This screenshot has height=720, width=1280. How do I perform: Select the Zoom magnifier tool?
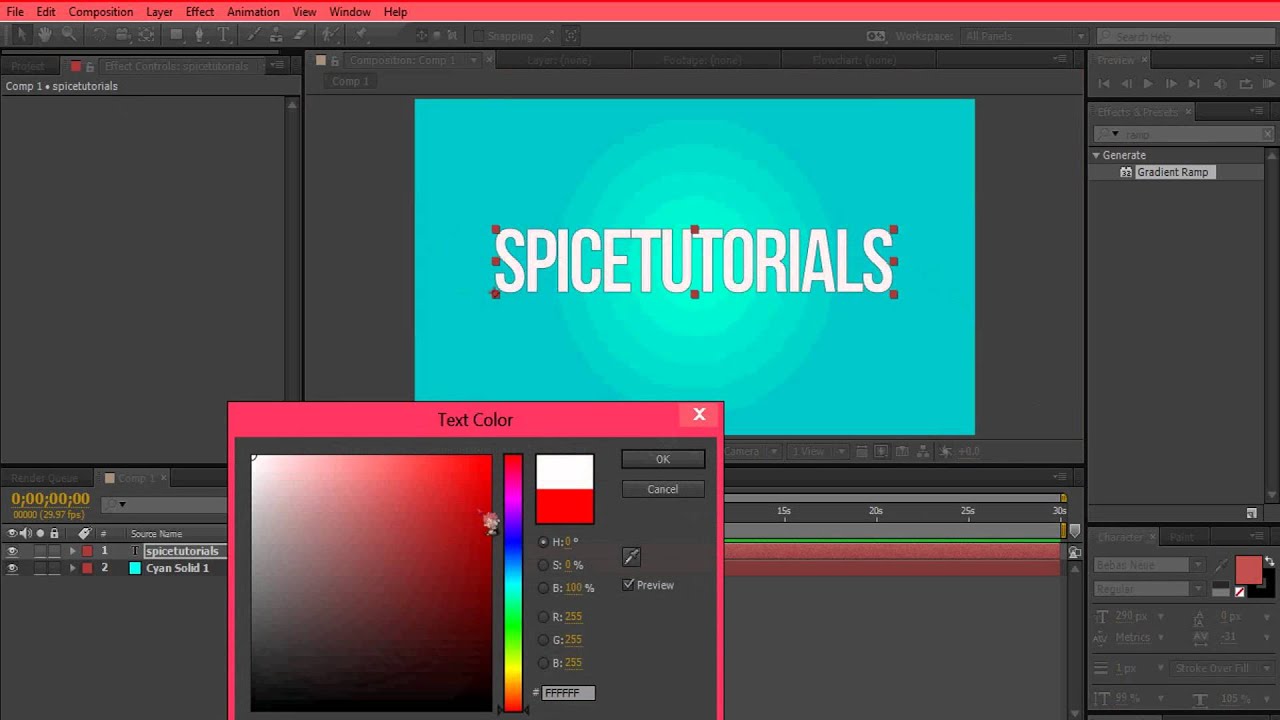pyautogui.click(x=68, y=35)
